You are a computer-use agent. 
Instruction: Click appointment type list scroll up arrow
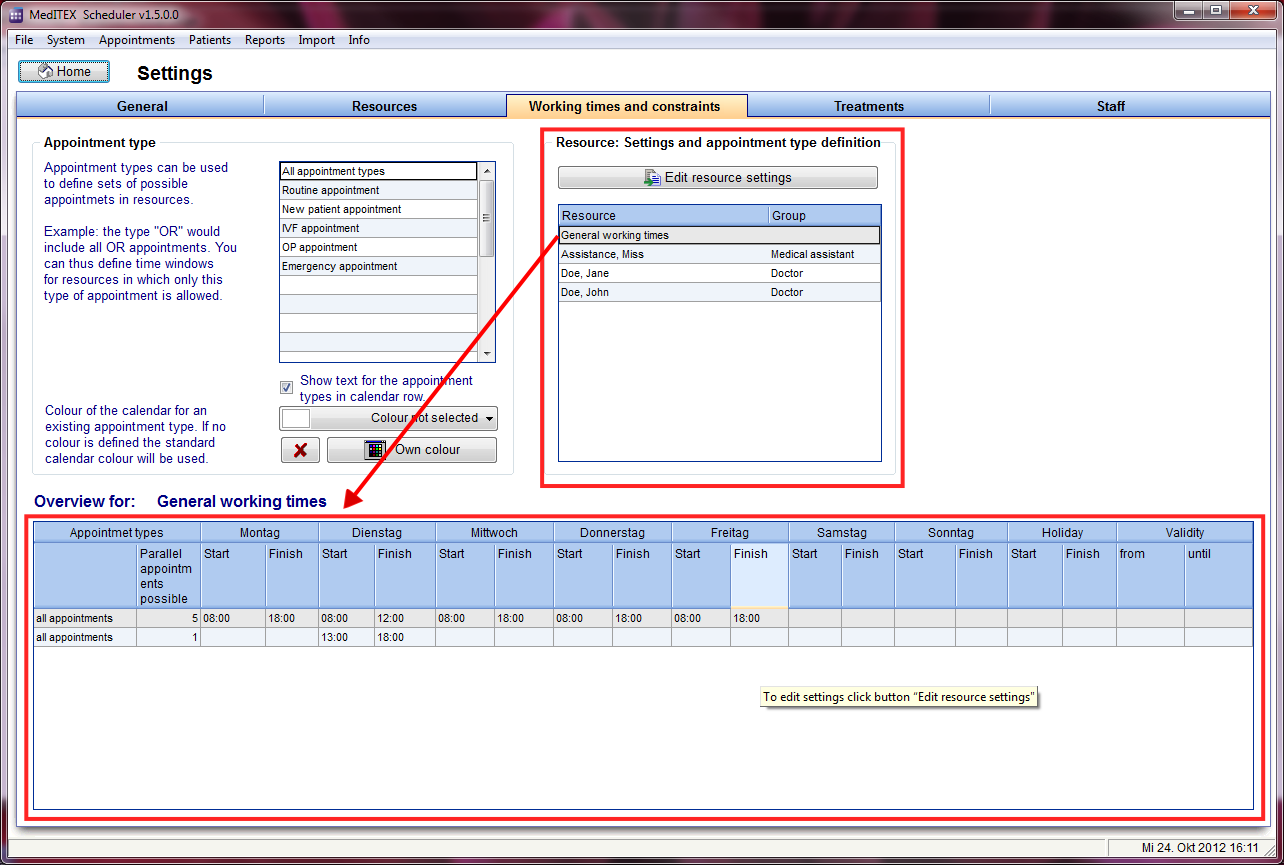[x=487, y=171]
